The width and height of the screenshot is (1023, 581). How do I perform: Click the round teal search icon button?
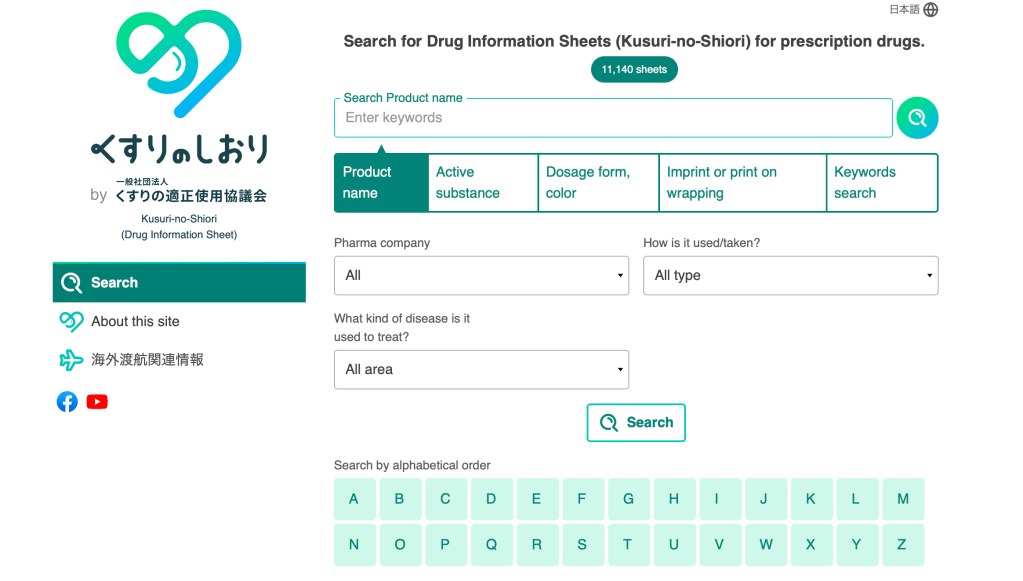[917, 118]
